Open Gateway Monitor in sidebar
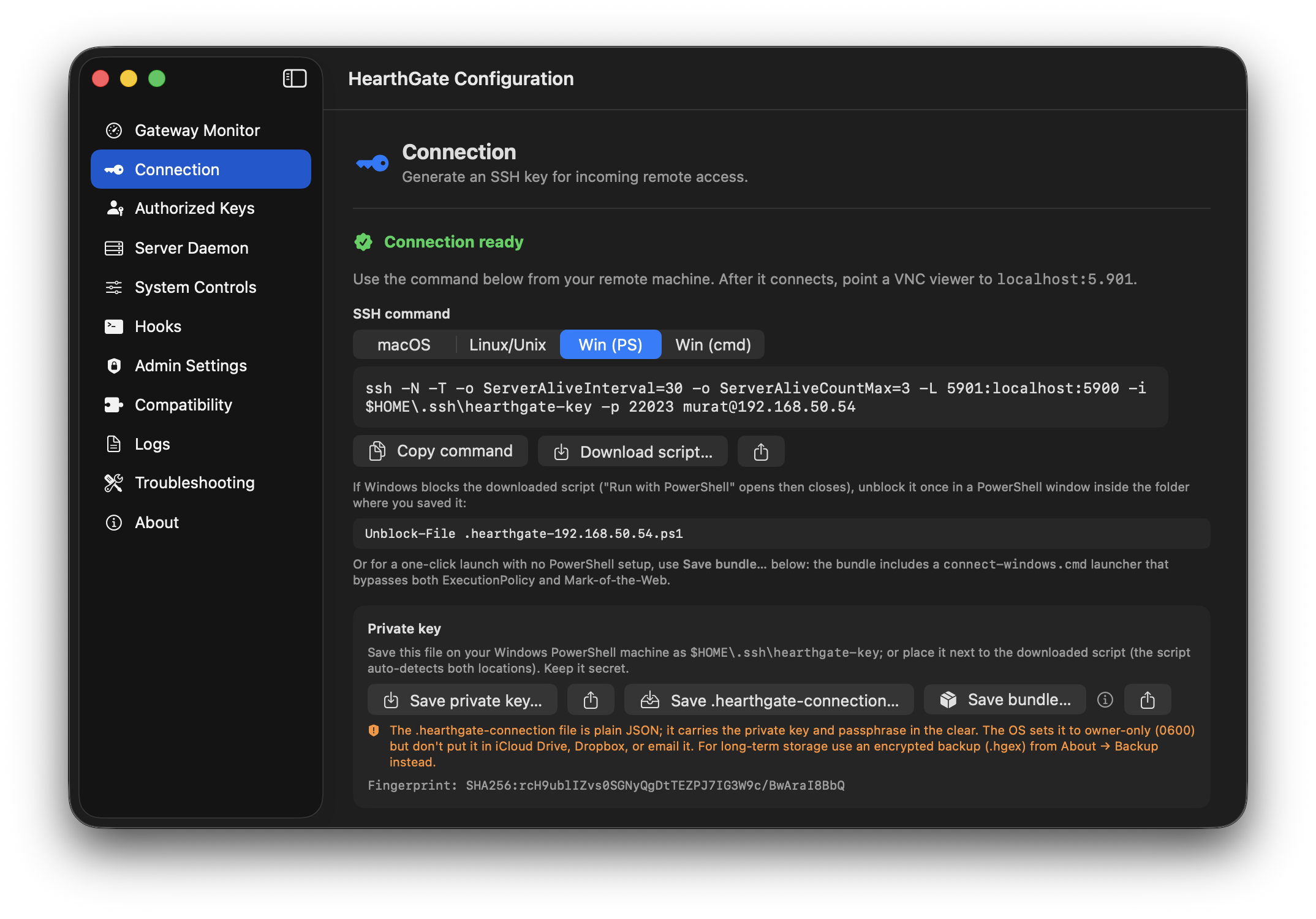This screenshot has width=1316, height=919. (200, 130)
